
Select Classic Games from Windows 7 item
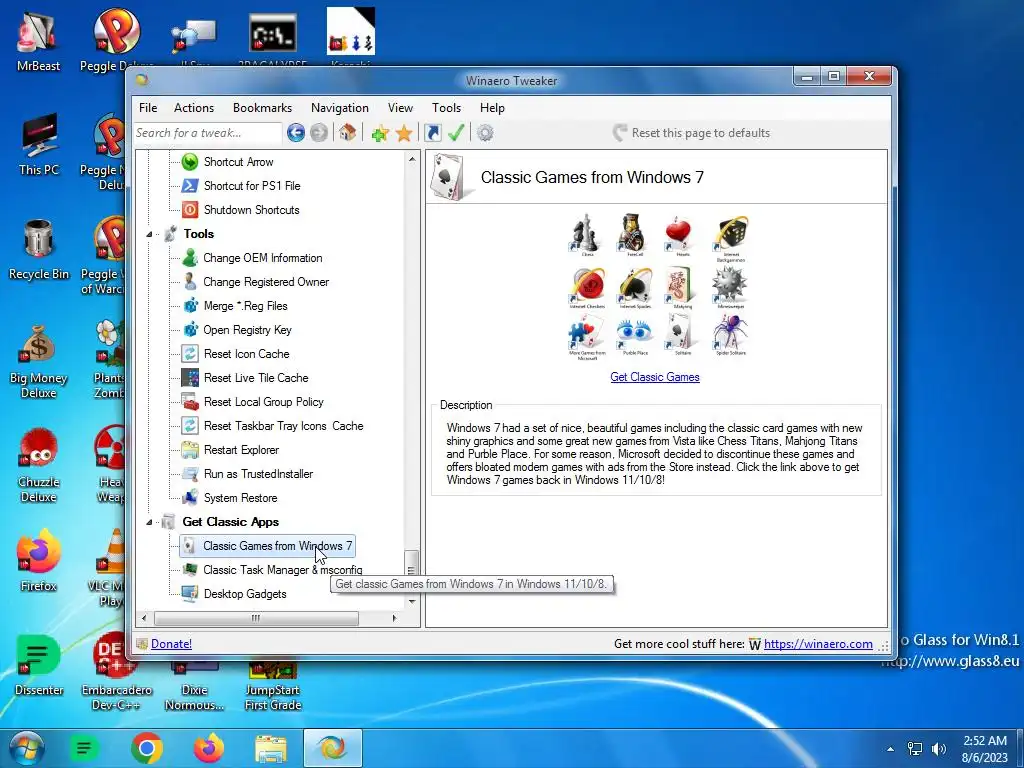[268, 546]
